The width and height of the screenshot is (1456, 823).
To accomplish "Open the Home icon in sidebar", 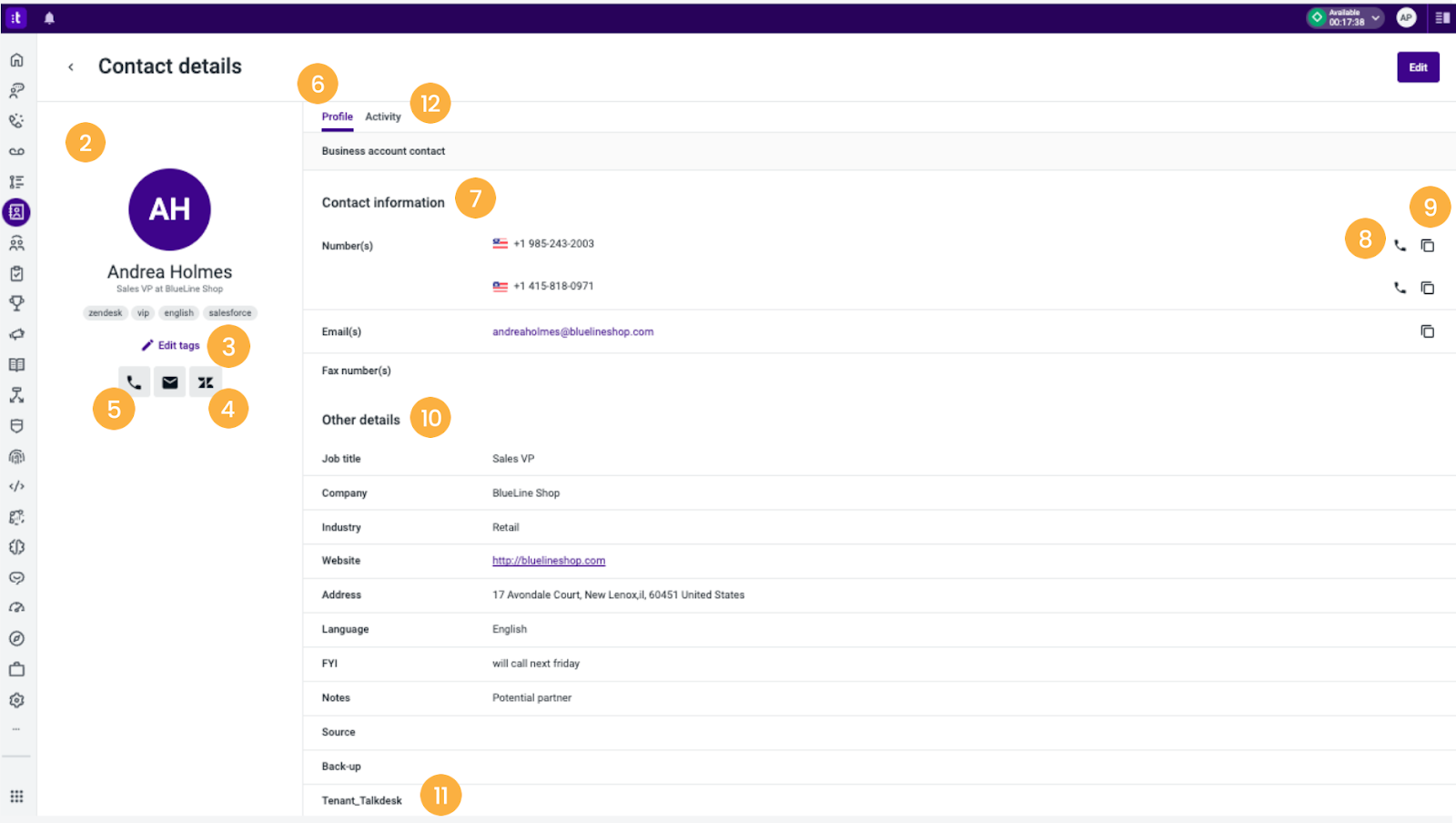I will pos(16,60).
